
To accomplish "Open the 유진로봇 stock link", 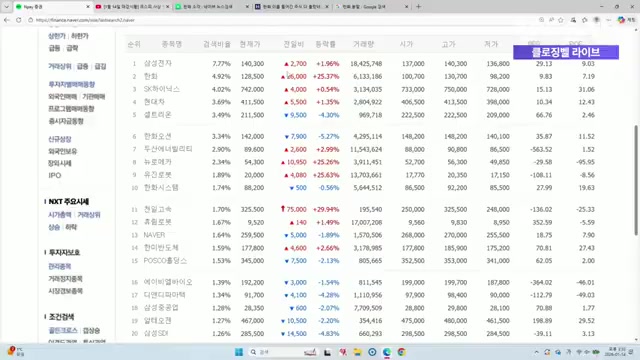I will tap(158, 175).
